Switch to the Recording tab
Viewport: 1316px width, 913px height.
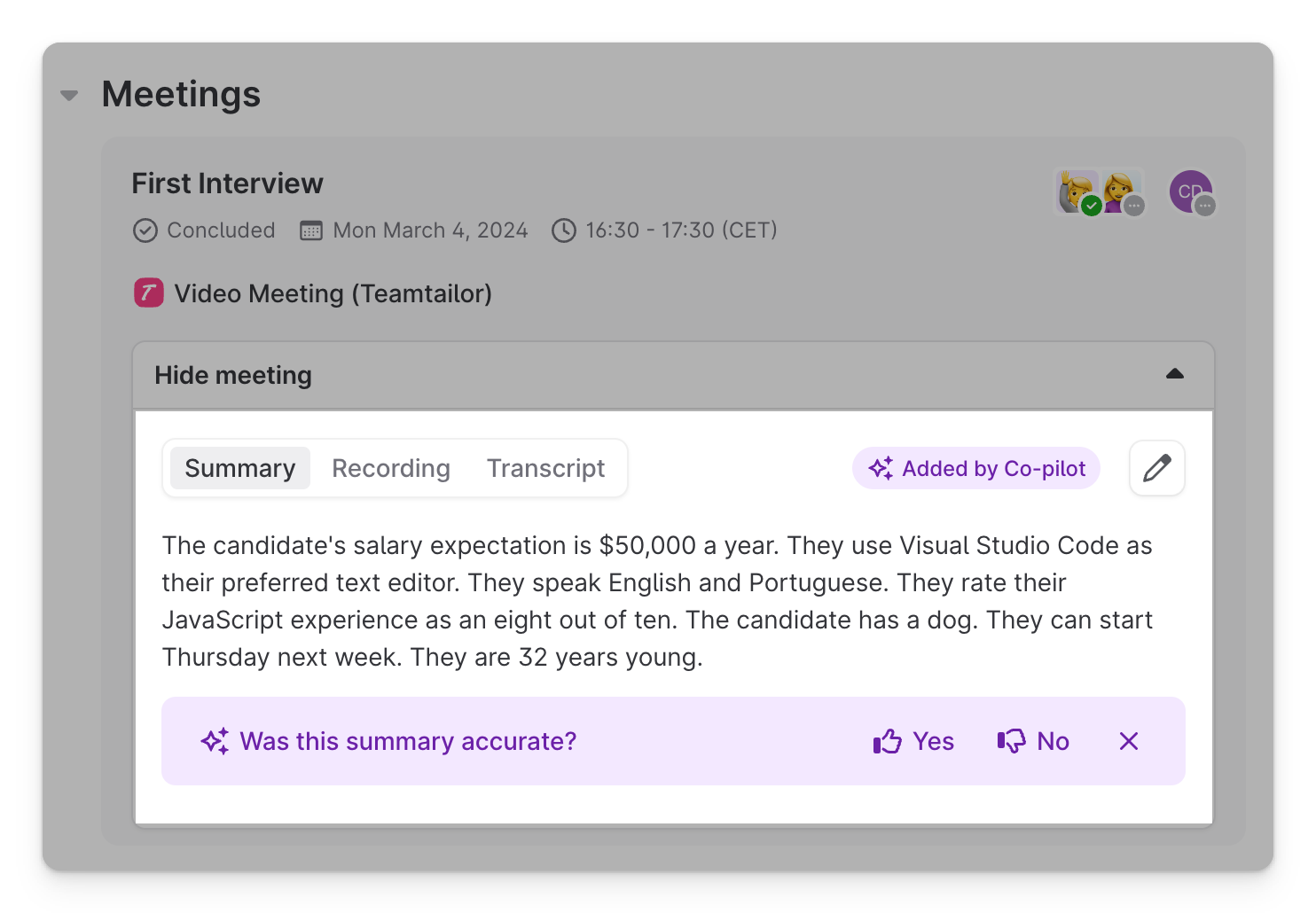point(391,468)
